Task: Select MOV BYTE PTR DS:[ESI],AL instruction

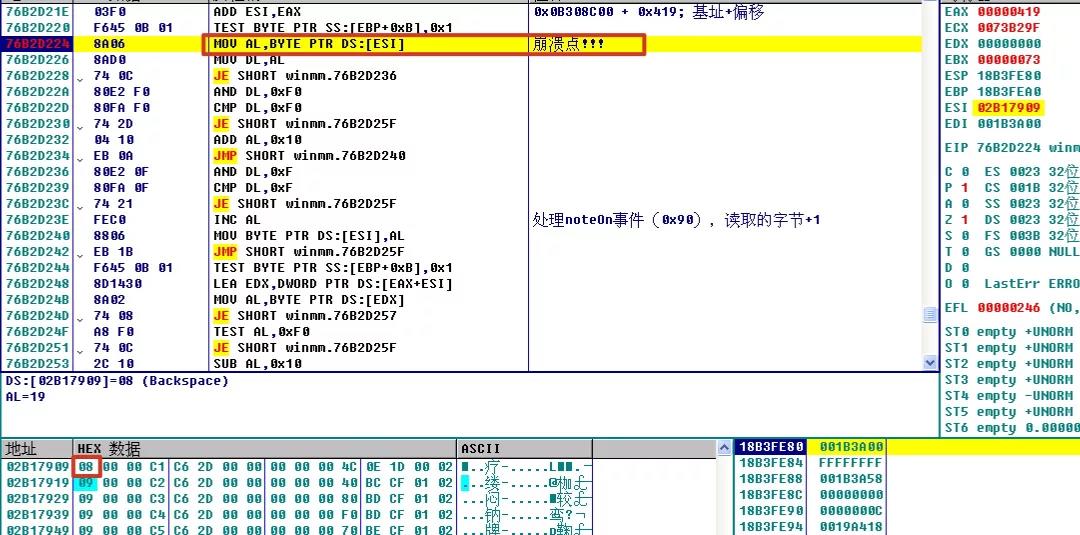Action: point(309,235)
